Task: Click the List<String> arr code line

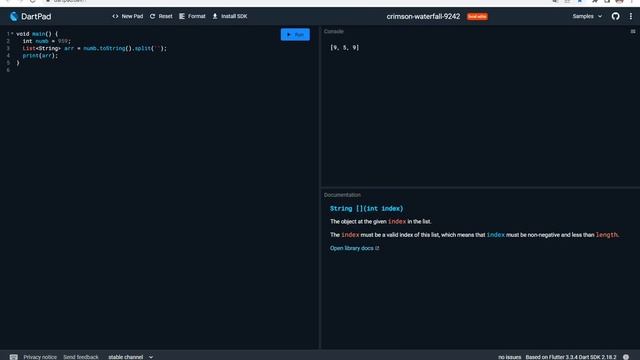Action: click(x=95, y=49)
